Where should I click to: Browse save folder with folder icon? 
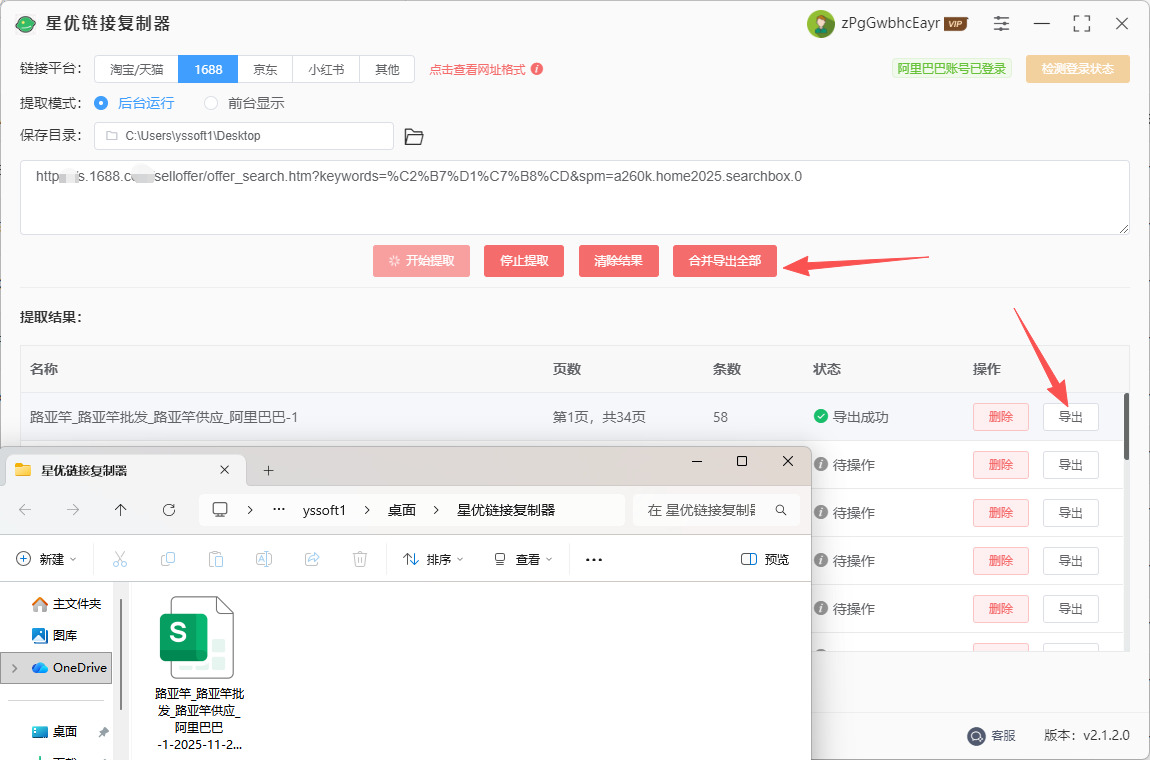414,136
